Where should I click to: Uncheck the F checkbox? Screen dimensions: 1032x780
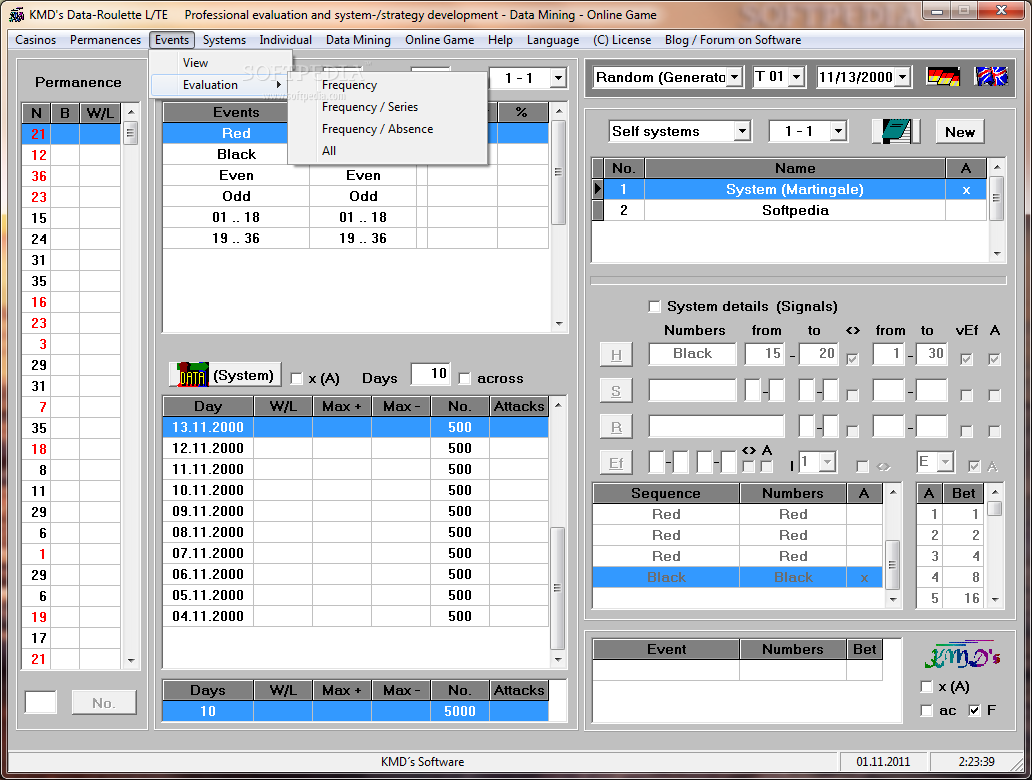[x=975, y=710]
